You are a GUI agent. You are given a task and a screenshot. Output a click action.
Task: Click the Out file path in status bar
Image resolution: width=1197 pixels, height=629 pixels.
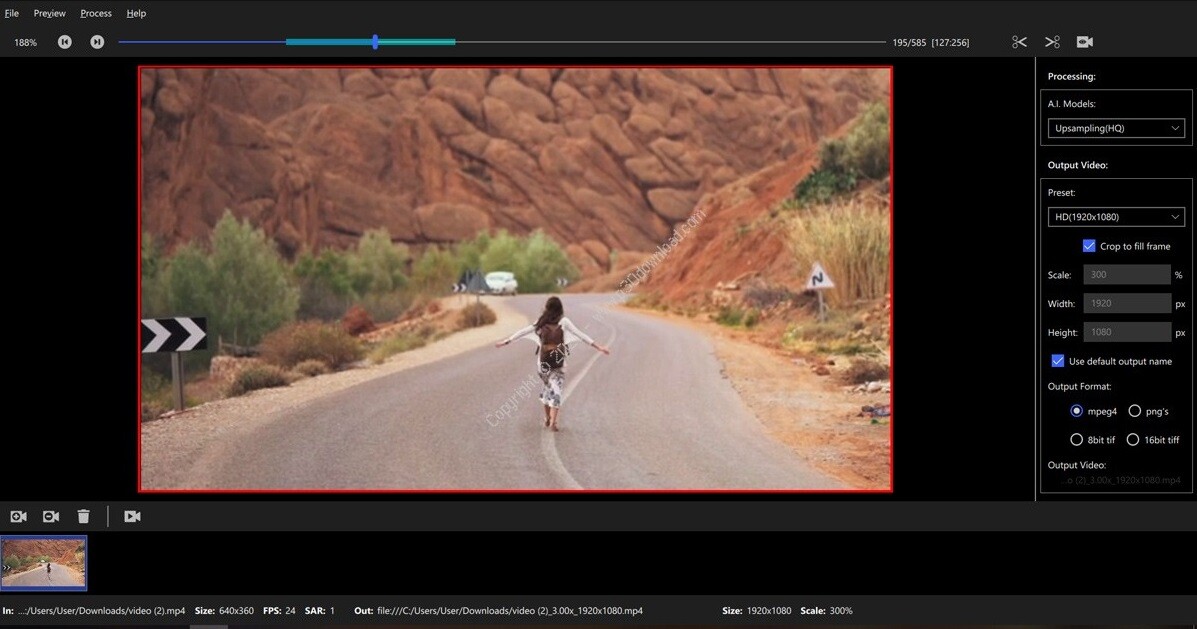[x=510, y=611]
